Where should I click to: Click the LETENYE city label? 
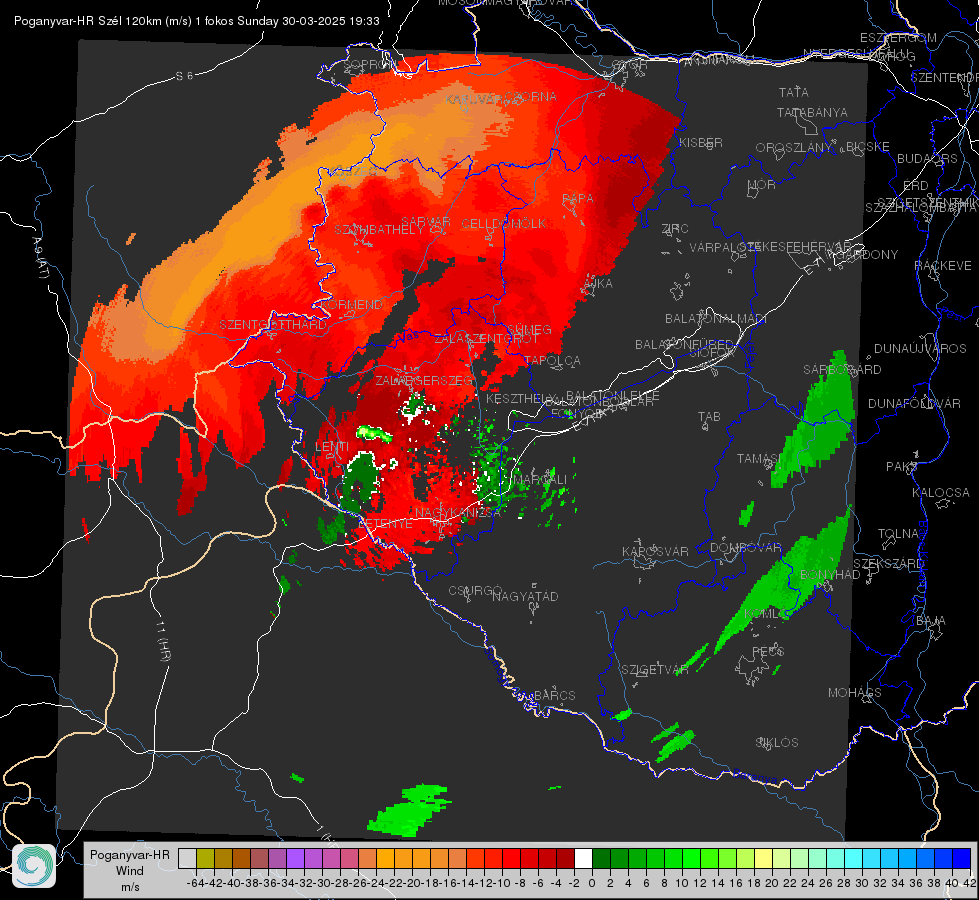[x=385, y=523]
